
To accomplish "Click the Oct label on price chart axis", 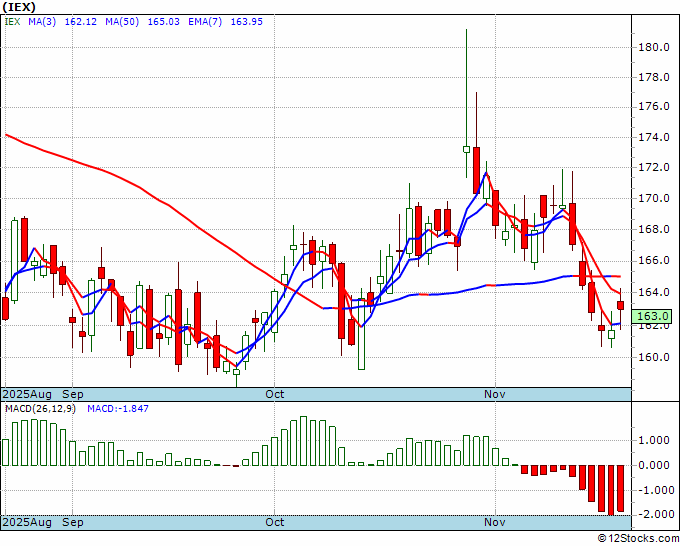I will (x=275, y=394).
